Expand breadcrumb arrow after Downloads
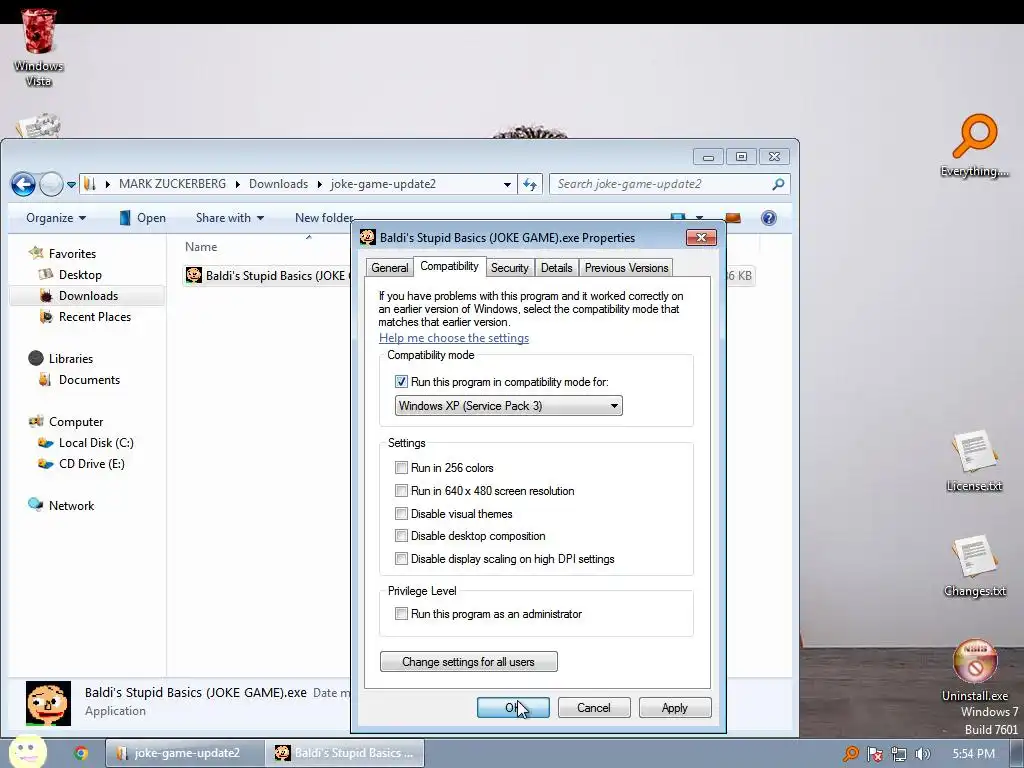1024x768 pixels. pyautogui.click(x=319, y=185)
